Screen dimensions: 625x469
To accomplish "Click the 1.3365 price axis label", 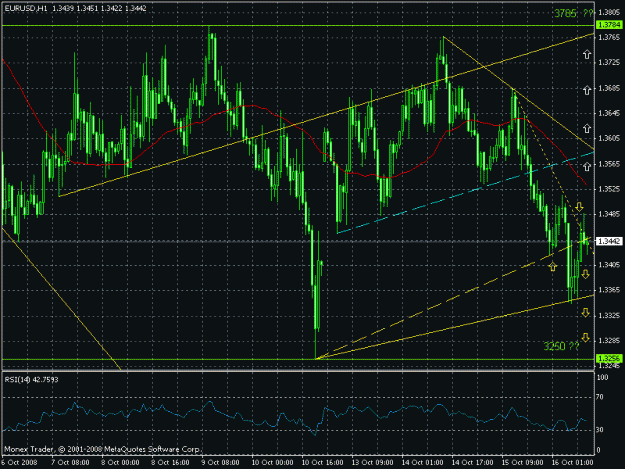I will (609, 290).
